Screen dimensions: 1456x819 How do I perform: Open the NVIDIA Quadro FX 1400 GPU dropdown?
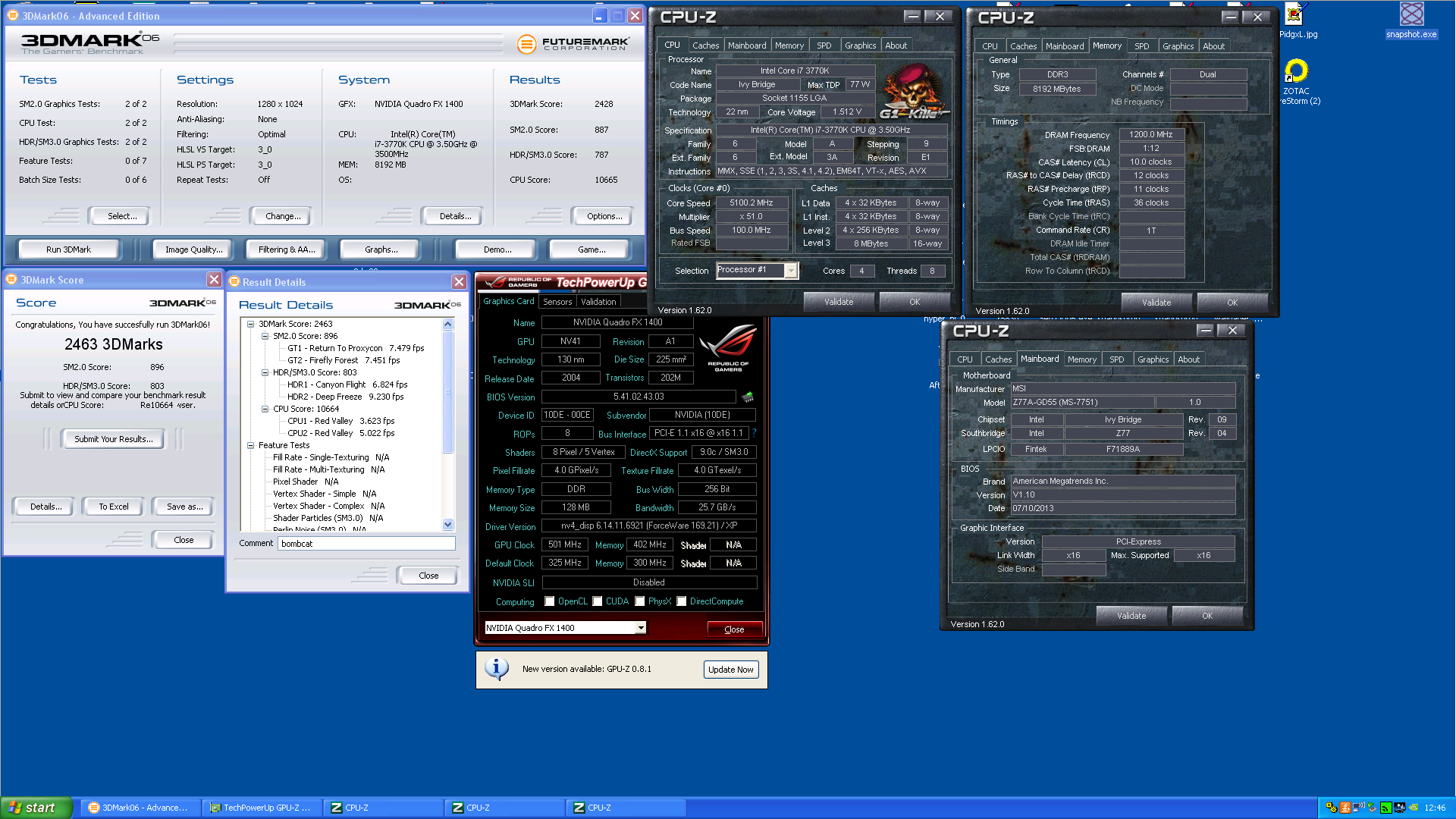(x=641, y=628)
